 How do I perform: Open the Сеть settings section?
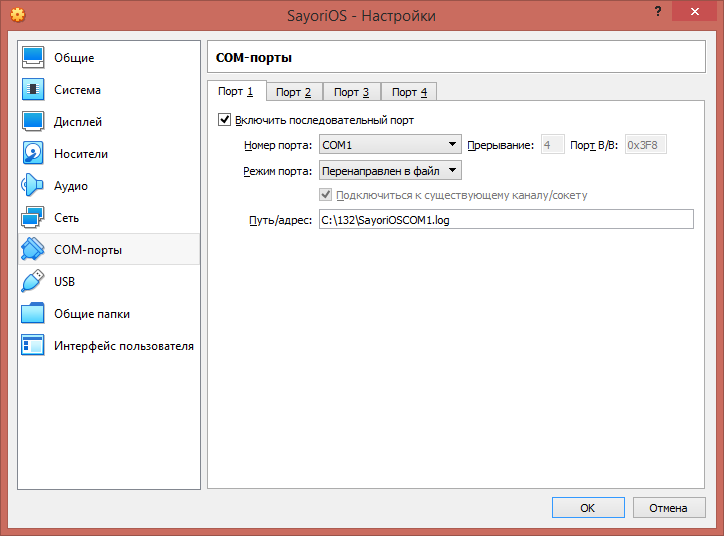tap(109, 218)
